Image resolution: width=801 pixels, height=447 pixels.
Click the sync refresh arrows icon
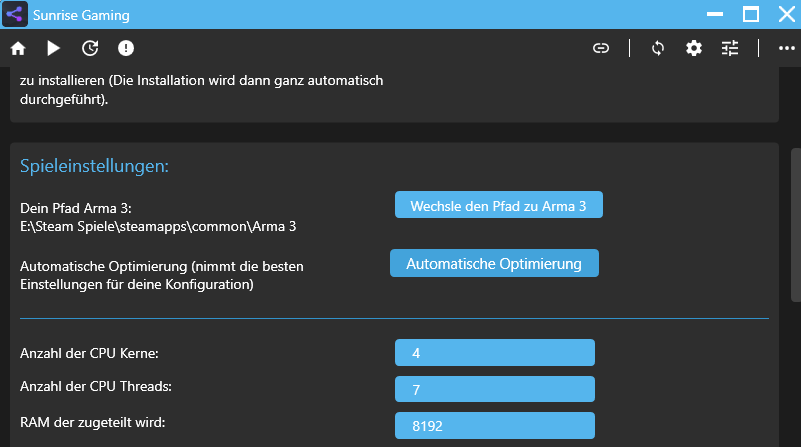[x=658, y=48]
